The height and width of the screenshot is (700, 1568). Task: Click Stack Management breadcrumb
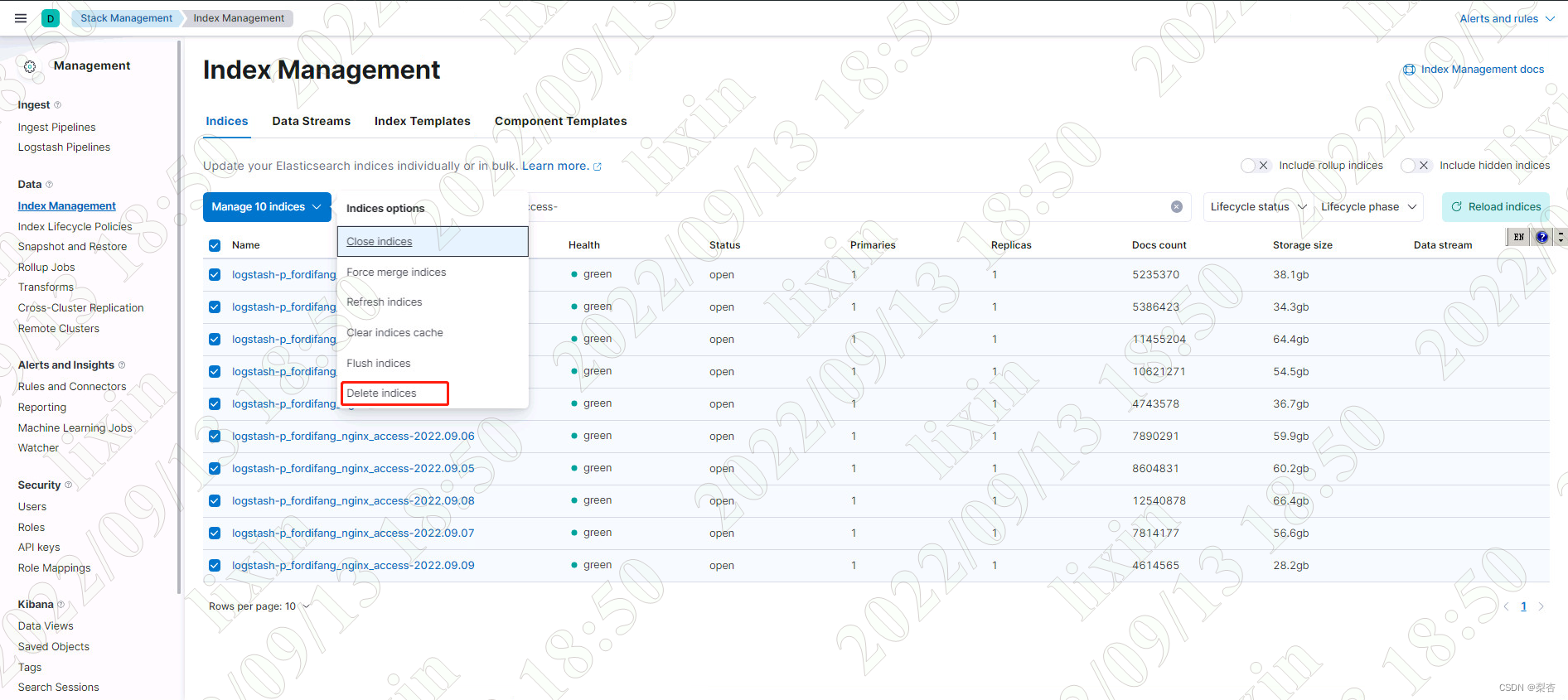(x=126, y=18)
